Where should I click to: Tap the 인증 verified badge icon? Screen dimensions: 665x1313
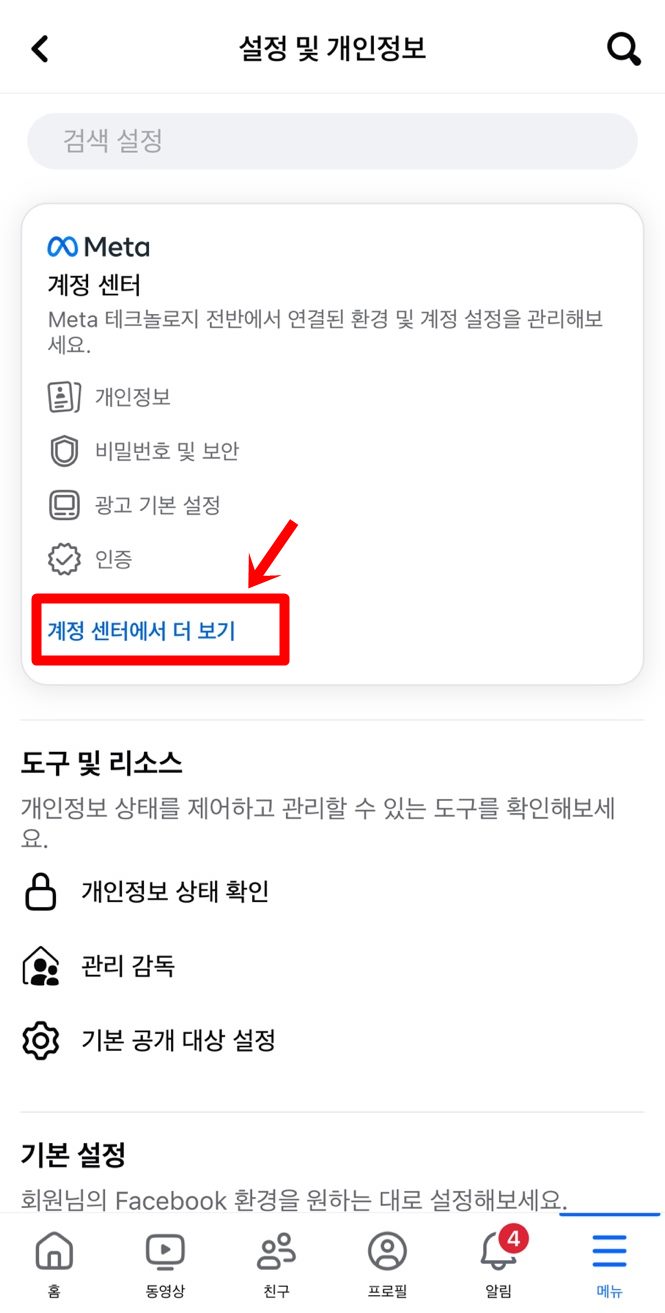pyautogui.click(x=64, y=559)
